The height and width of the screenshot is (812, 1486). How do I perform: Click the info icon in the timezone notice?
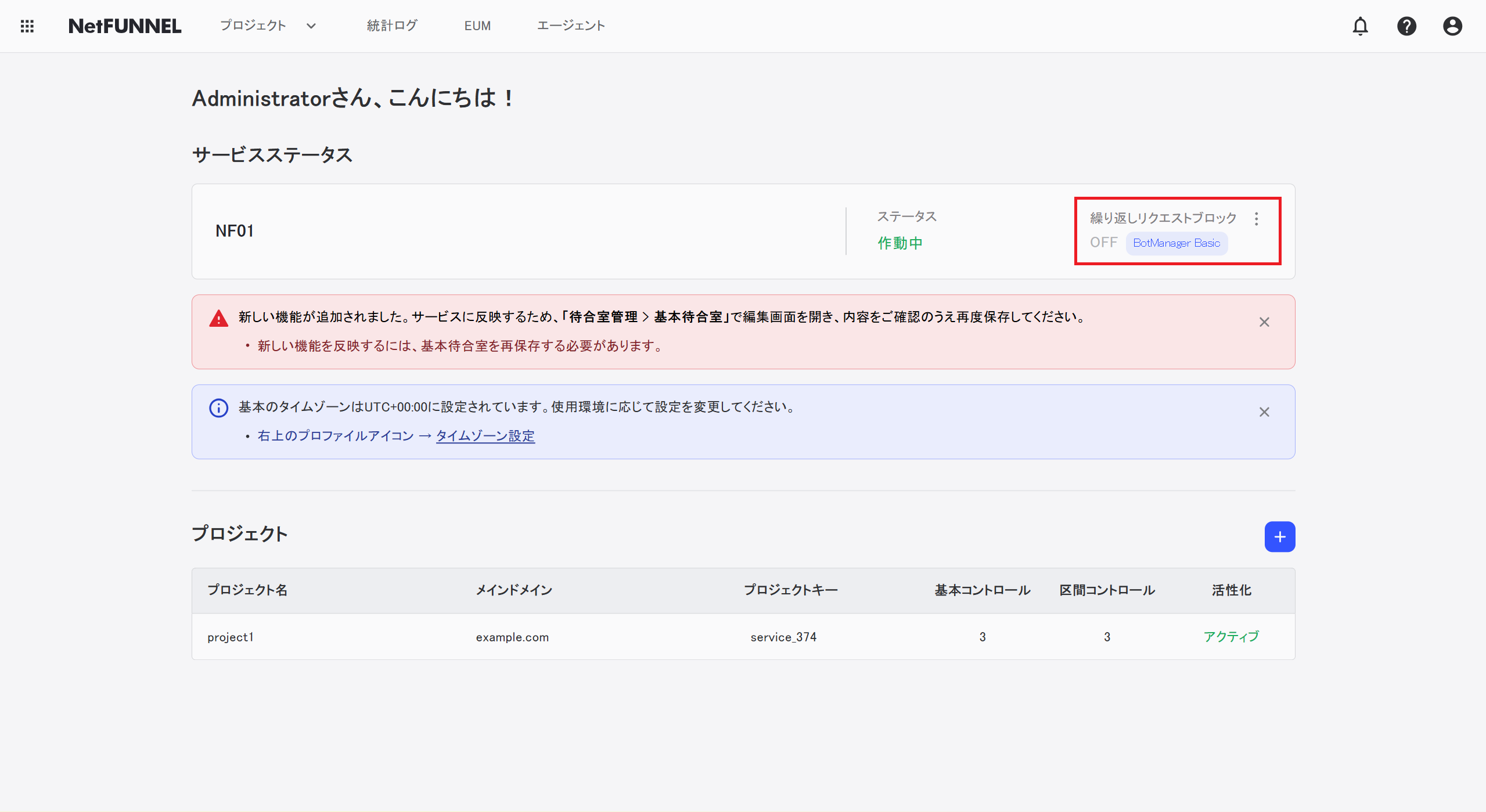(218, 407)
